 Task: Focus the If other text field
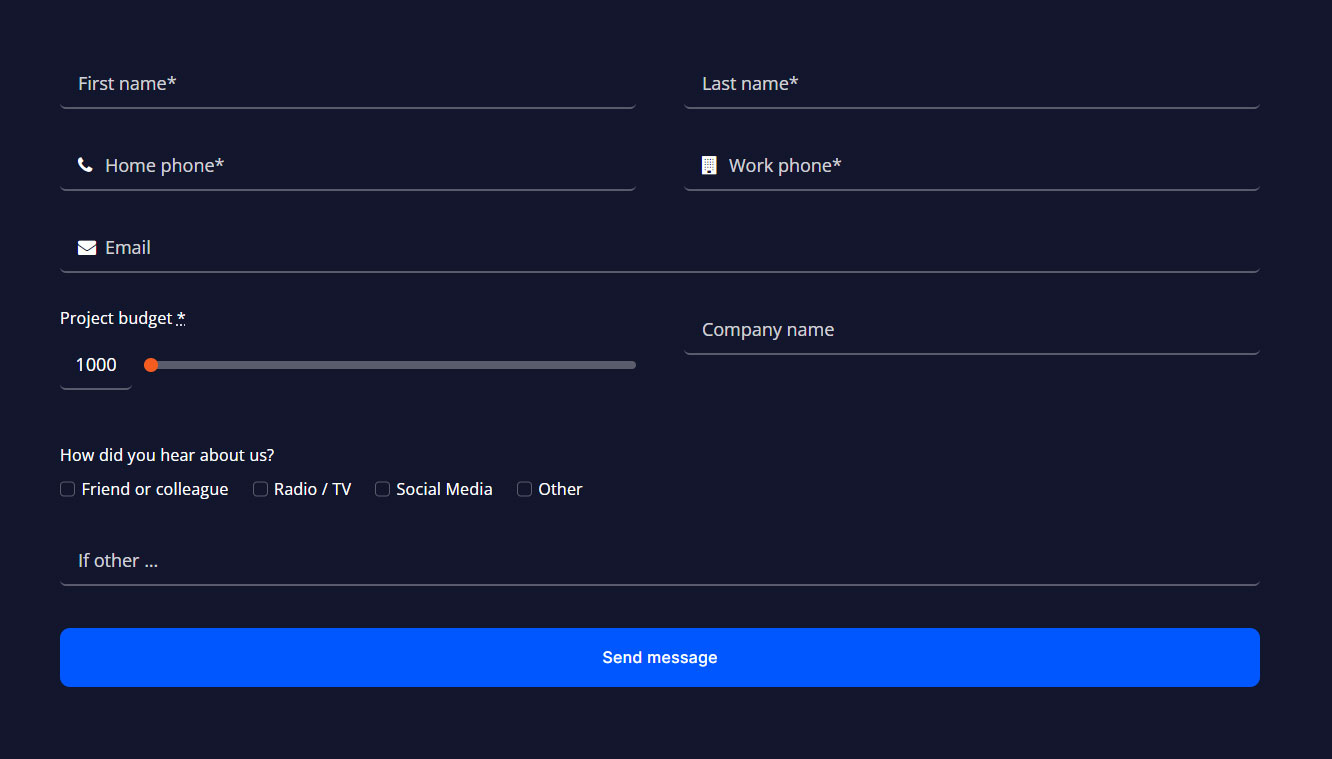coord(660,561)
